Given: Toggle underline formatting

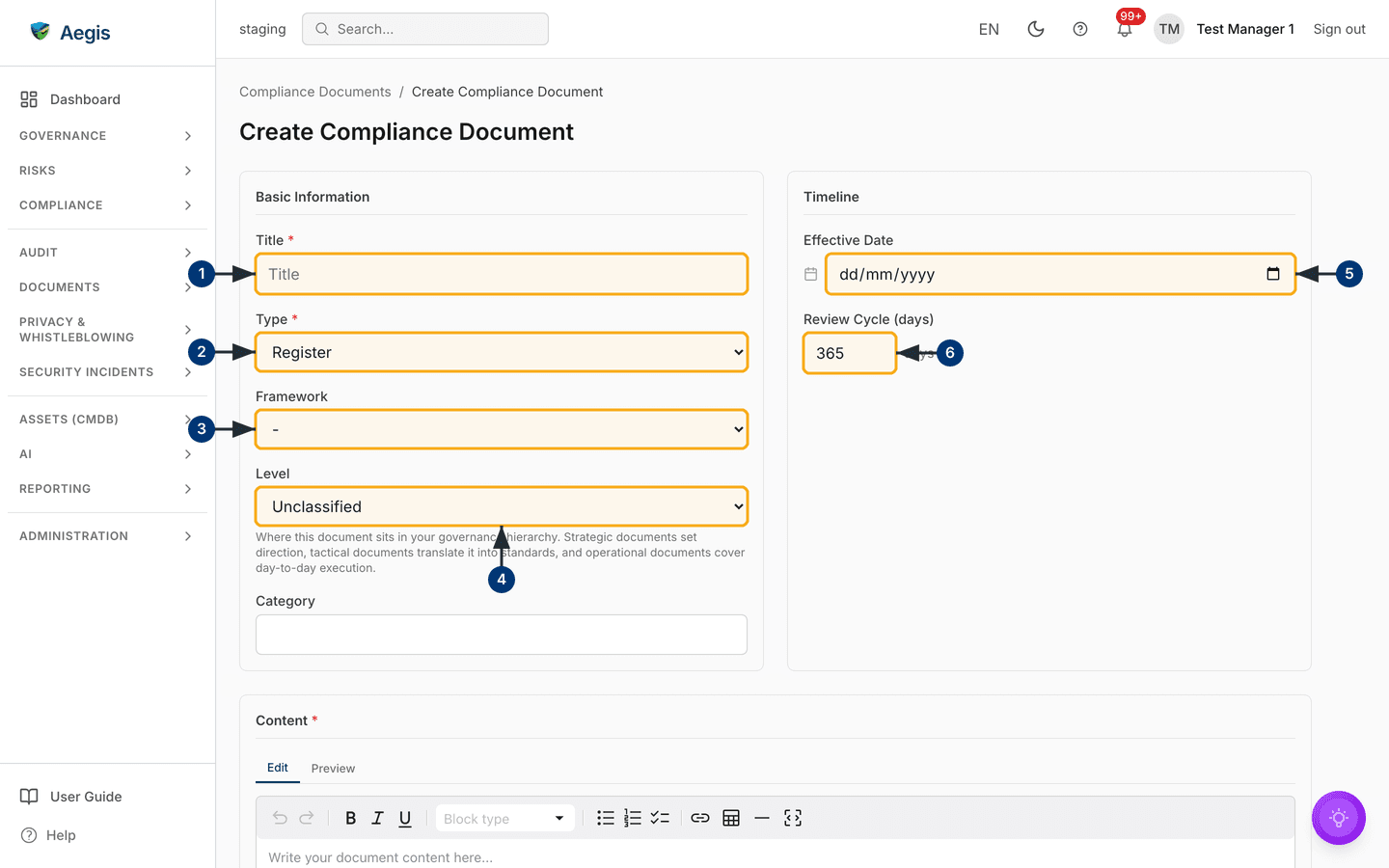Looking at the screenshot, I should pyautogui.click(x=405, y=818).
